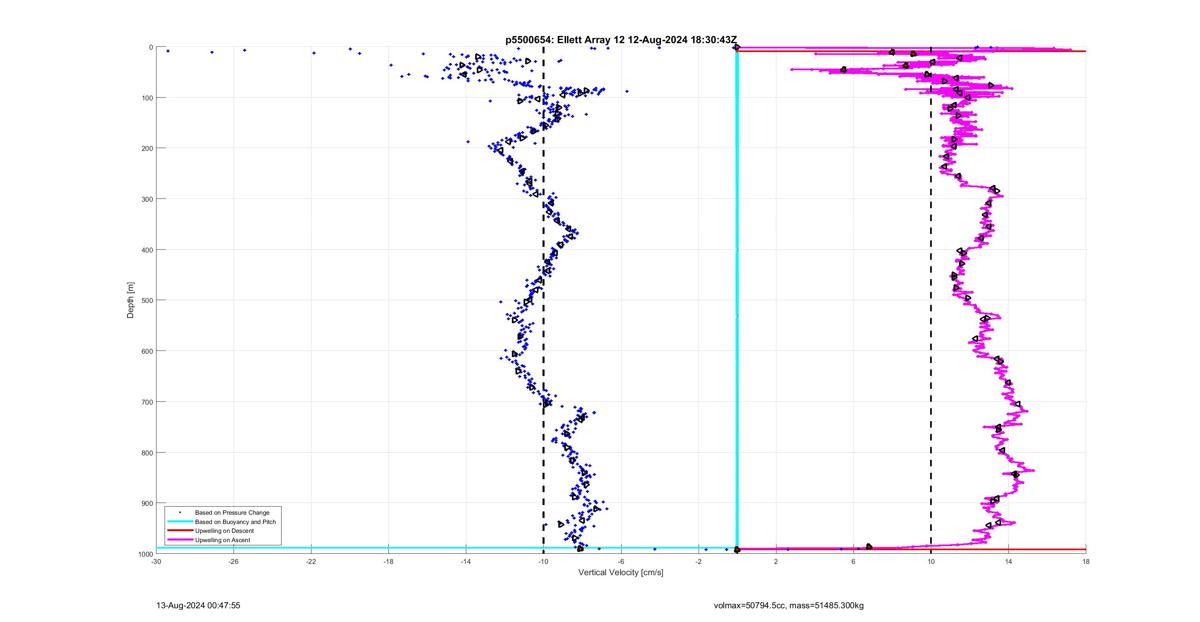Click the velocity tick label '-14'
Viewport: 1200px width, 622px height.
coord(466,562)
